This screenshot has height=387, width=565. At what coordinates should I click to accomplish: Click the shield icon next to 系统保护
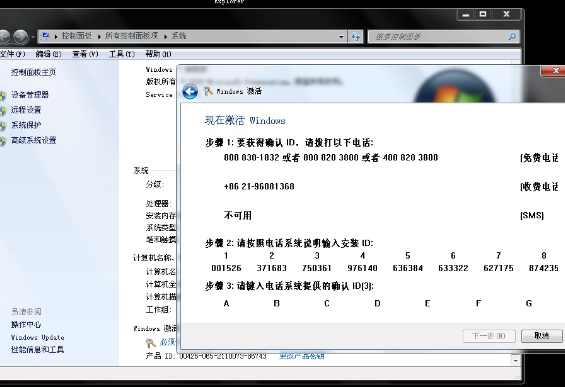pyautogui.click(x=3, y=126)
